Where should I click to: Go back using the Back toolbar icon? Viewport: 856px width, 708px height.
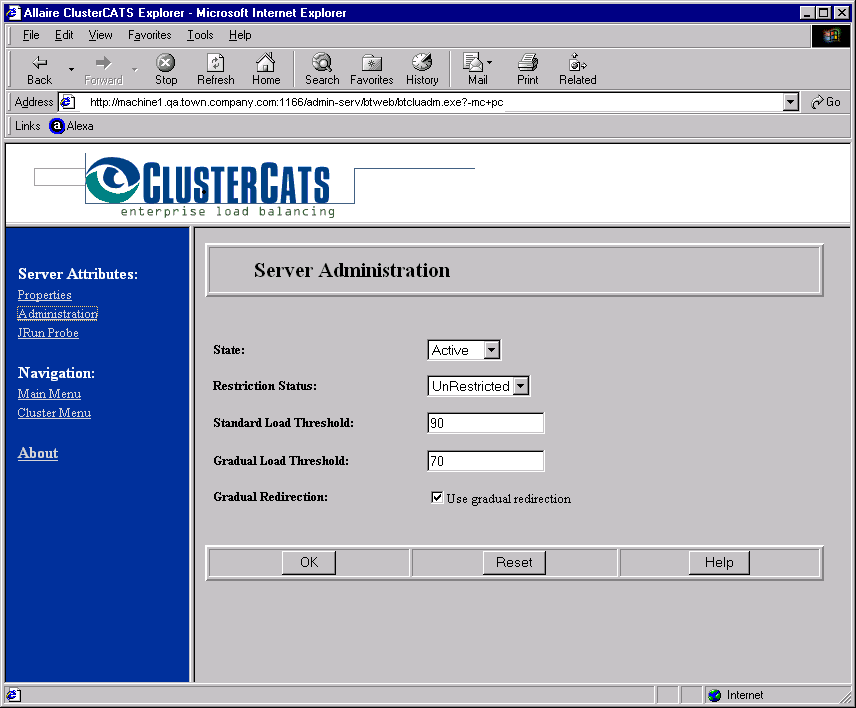pyautogui.click(x=40, y=63)
